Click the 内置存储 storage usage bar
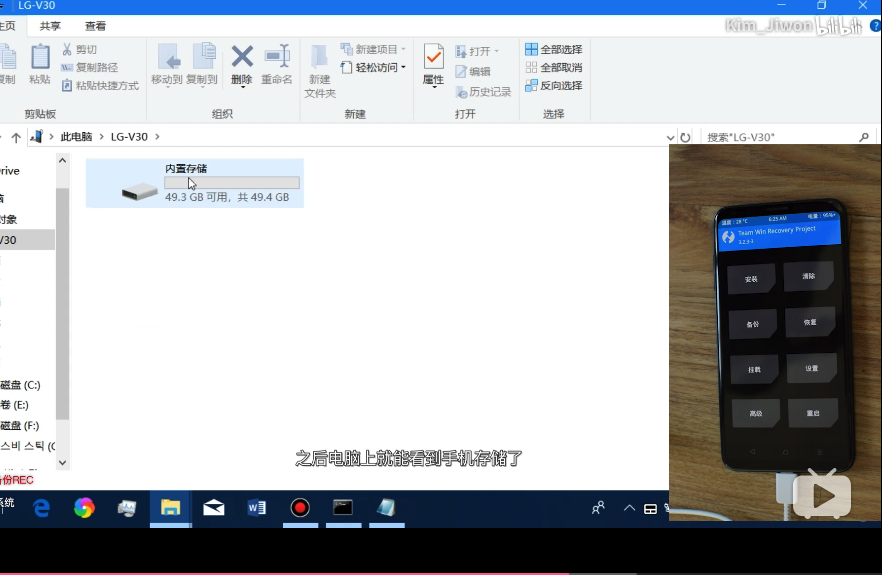 (232, 183)
